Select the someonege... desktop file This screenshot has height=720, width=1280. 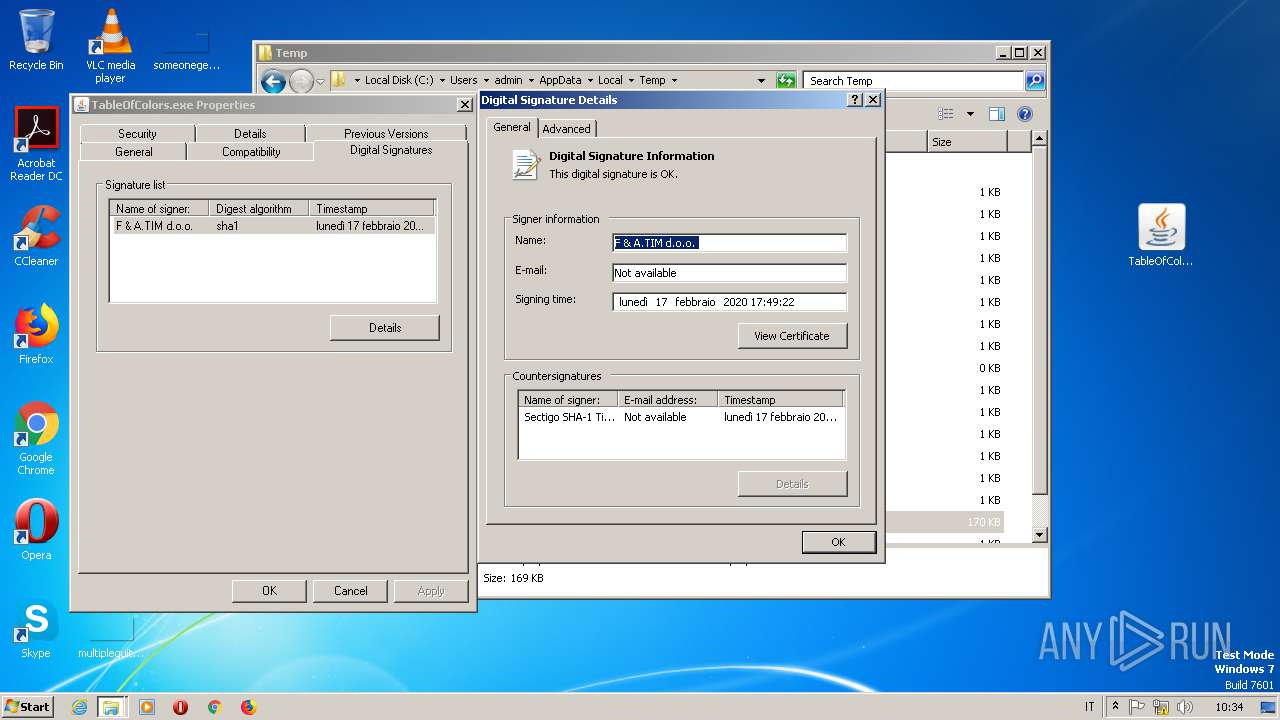(x=187, y=50)
